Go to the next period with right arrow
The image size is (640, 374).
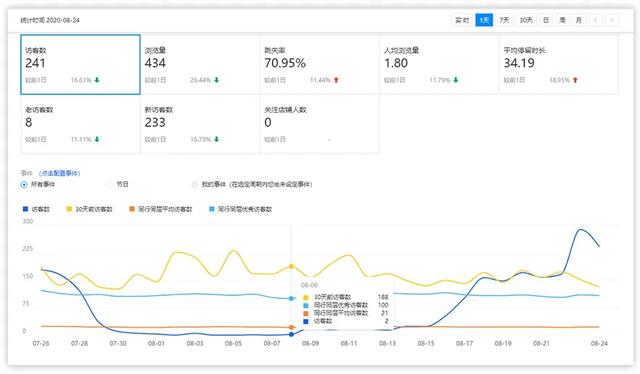pos(611,20)
